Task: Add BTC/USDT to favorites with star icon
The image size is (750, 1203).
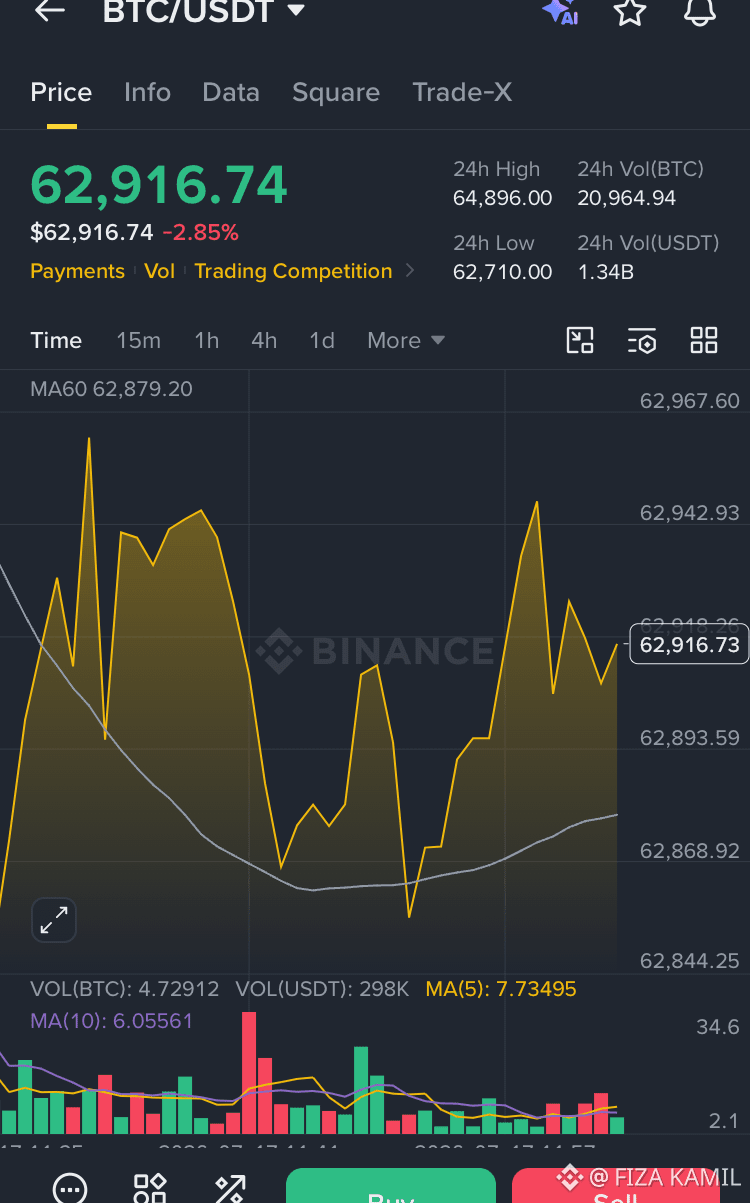Action: (x=629, y=11)
